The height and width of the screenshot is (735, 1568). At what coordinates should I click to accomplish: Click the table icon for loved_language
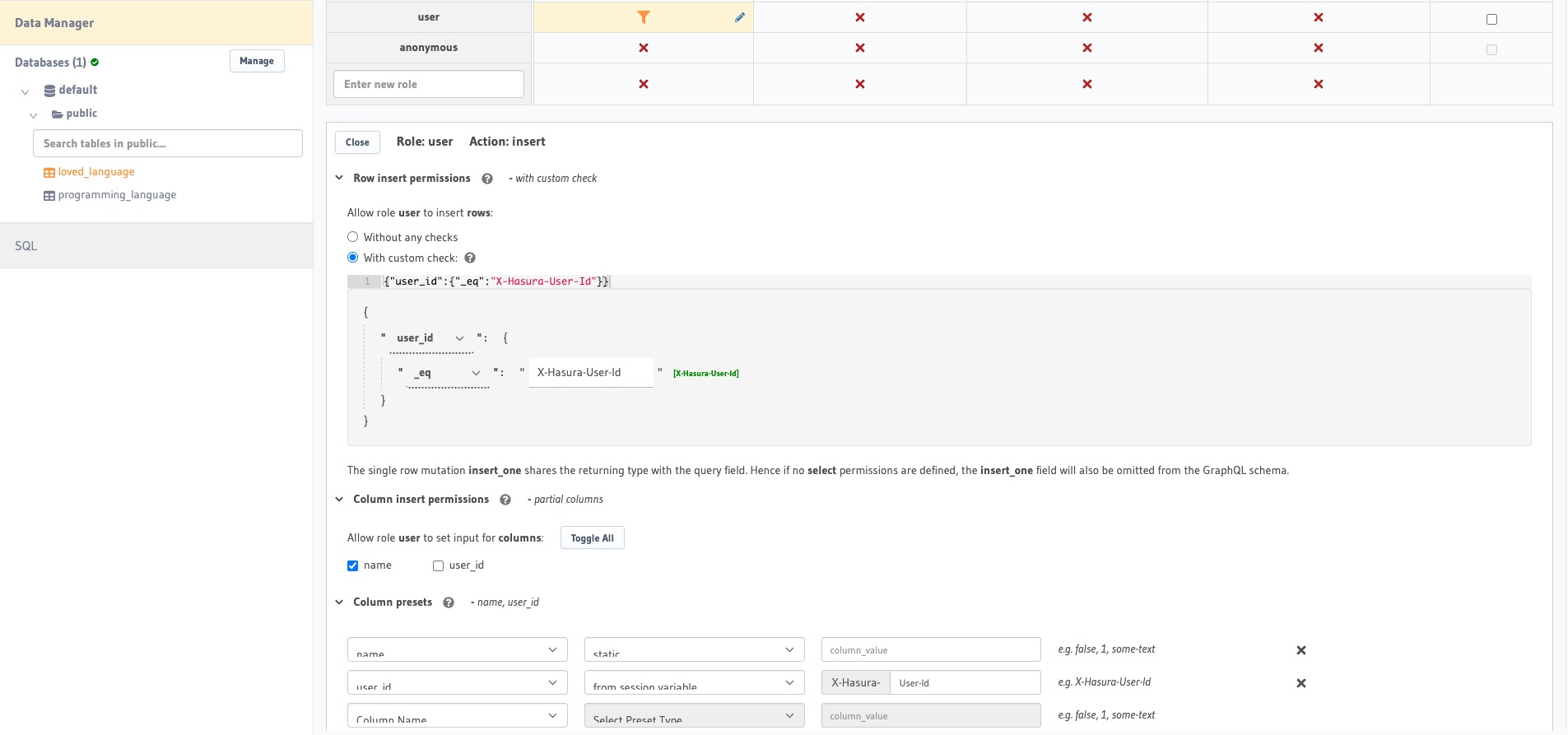tap(49, 173)
